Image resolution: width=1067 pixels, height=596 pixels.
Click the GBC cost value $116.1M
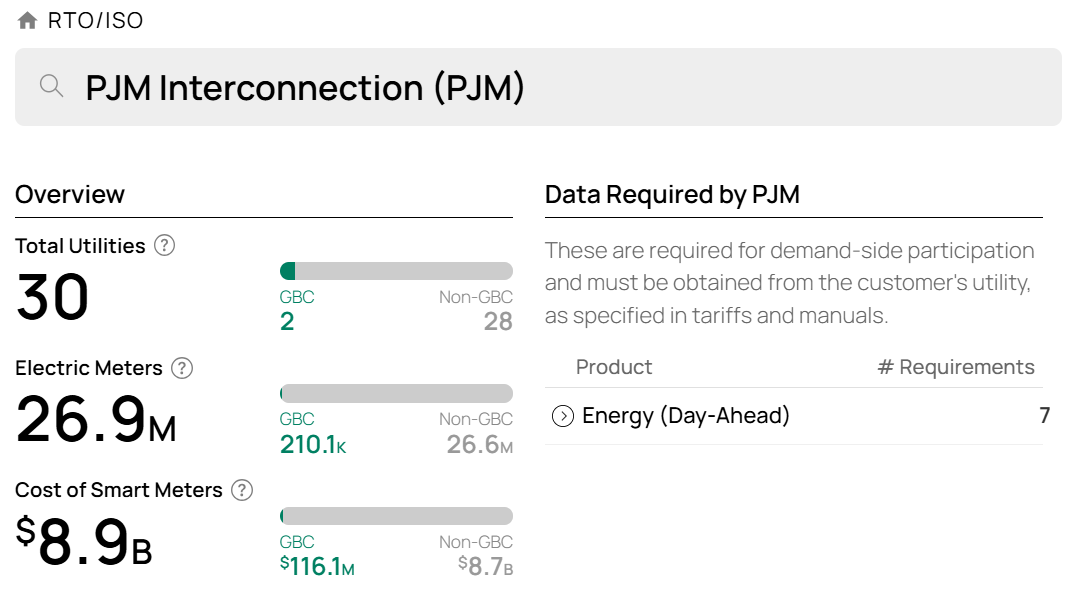(317, 566)
